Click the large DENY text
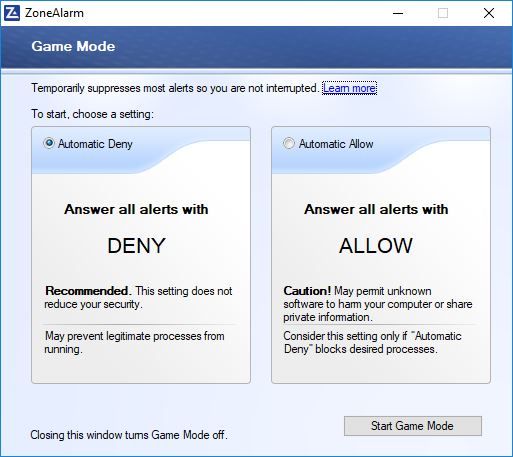Viewport: 513px width, 457px height. pyautogui.click(x=136, y=246)
